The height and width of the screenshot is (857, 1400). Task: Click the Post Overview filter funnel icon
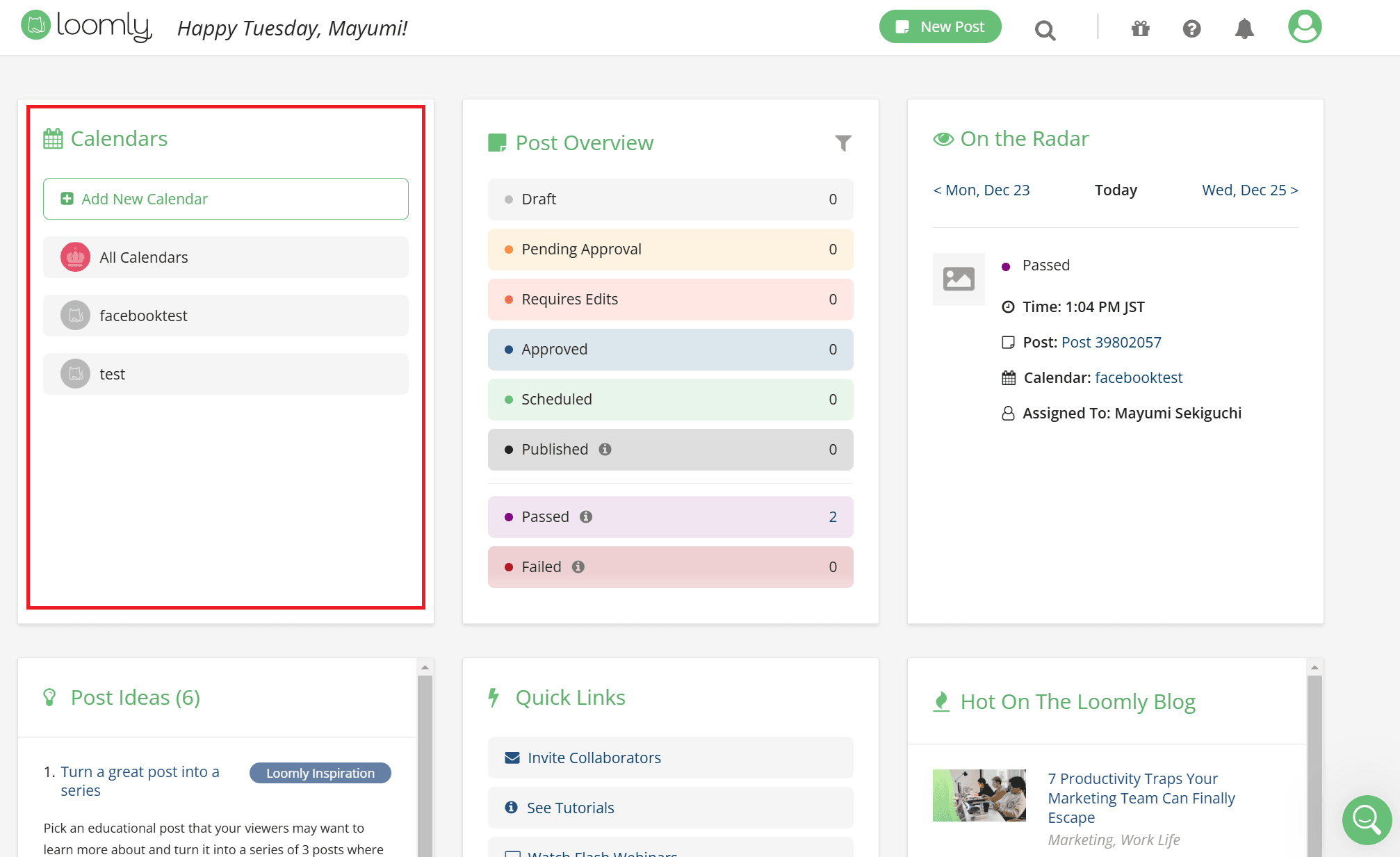tap(843, 143)
